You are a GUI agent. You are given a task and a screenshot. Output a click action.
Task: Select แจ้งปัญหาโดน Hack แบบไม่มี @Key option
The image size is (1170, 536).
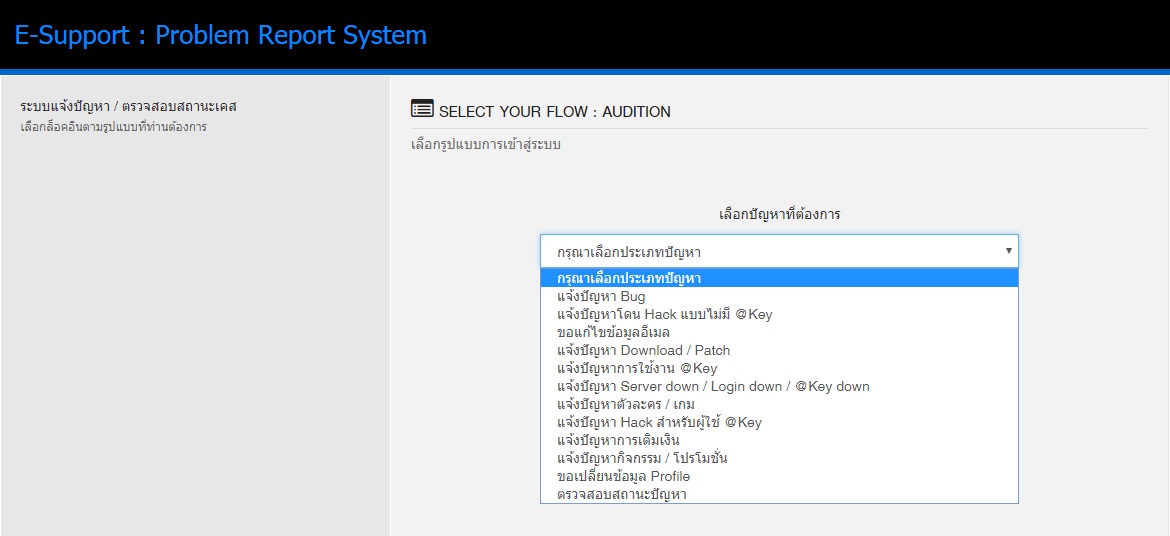click(779, 314)
